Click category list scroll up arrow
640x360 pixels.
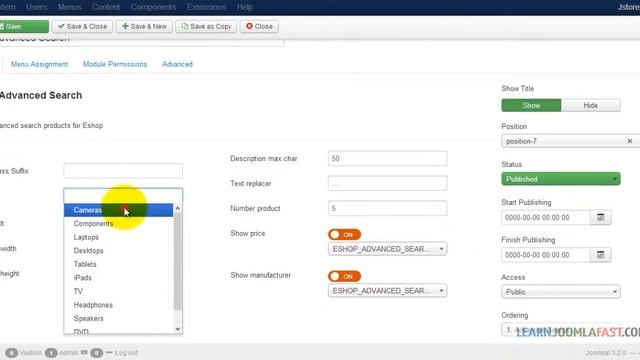178,208
